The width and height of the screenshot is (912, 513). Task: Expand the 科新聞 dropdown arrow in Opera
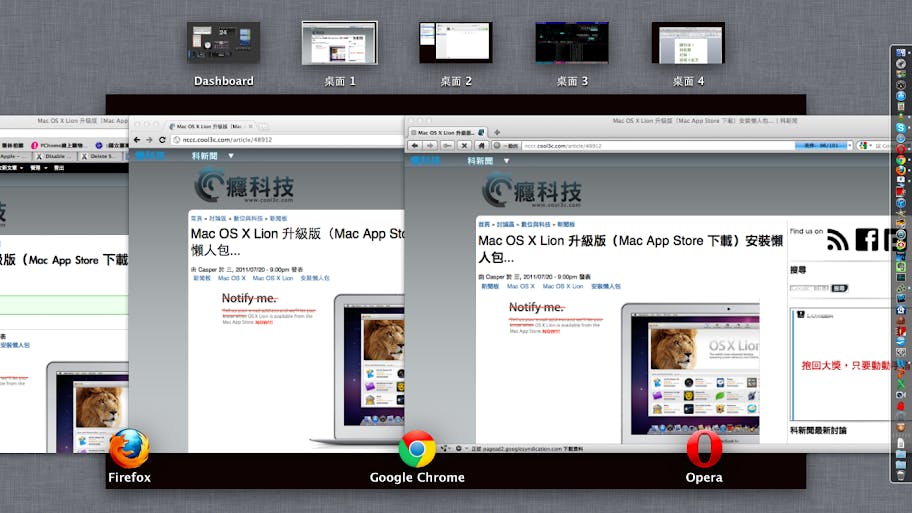(507, 161)
